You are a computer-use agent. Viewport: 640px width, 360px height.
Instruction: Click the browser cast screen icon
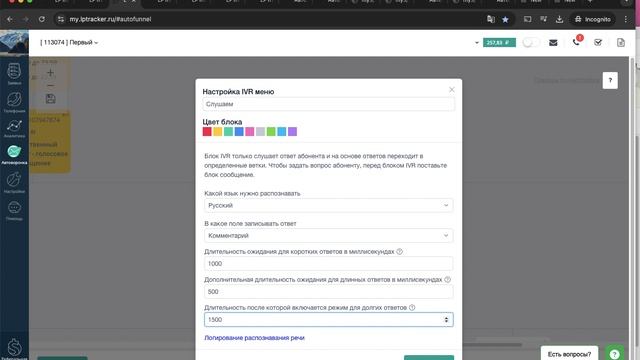pyautogui.click(x=527, y=19)
